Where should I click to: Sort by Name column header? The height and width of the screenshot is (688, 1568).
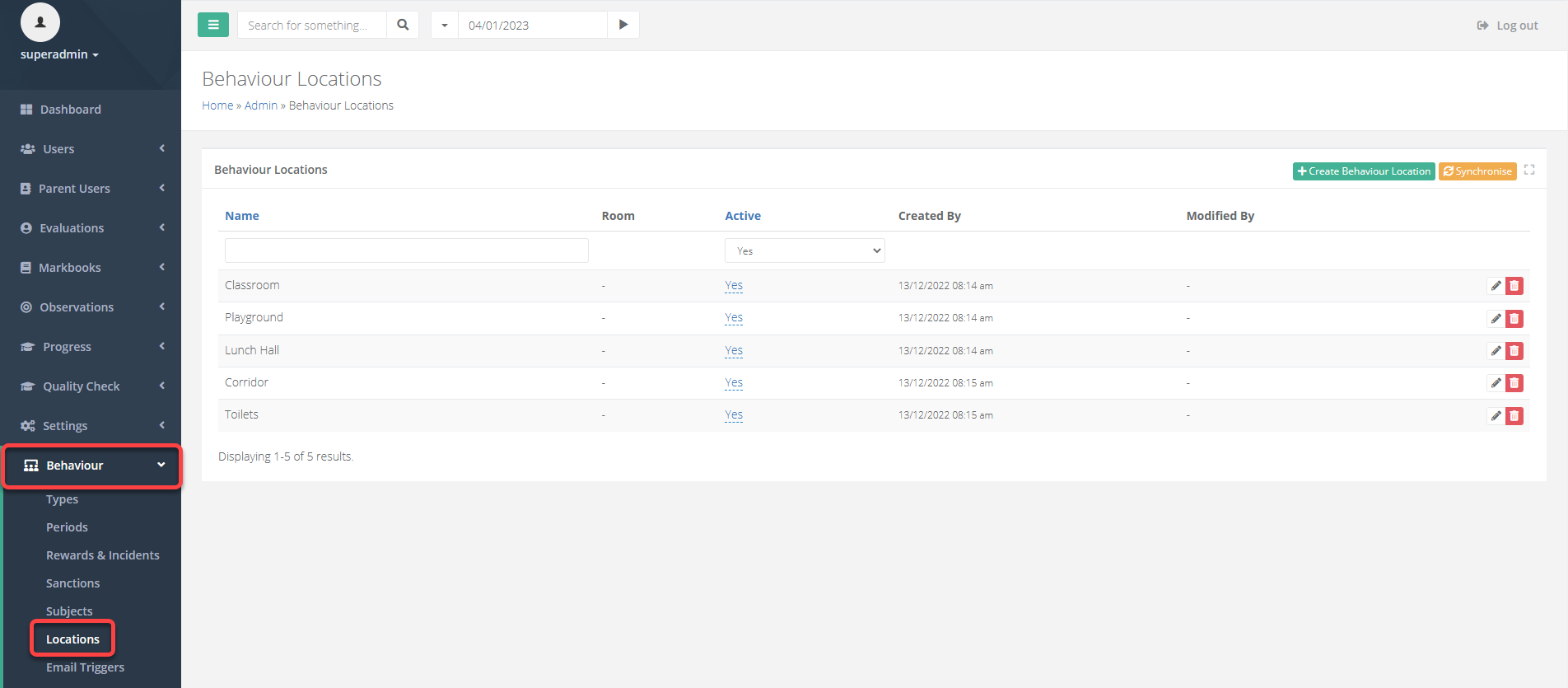242,216
